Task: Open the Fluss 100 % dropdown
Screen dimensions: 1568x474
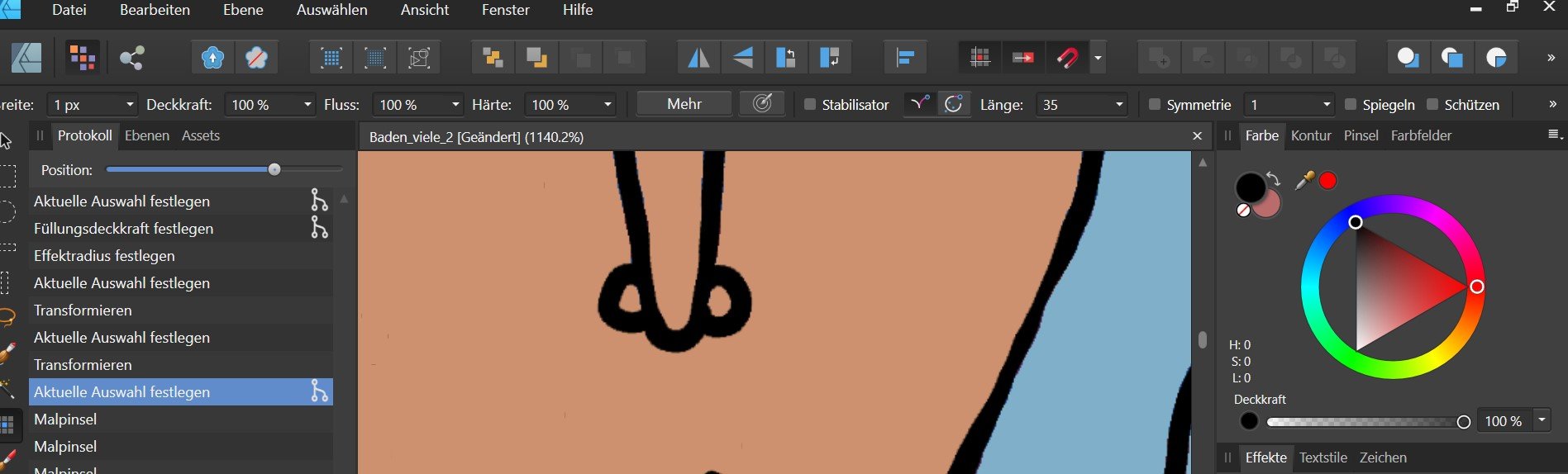Action: 455,105
